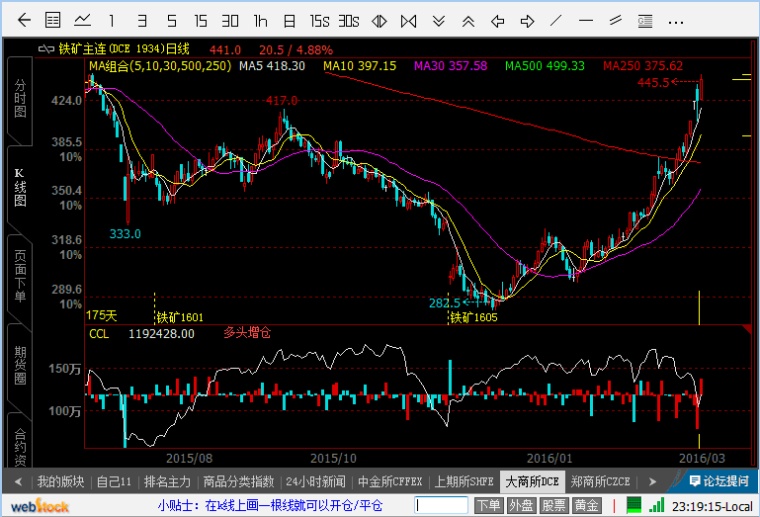Click the compress chart horizontally icon
Viewport: 760px width, 517px height.
coord(379,20)
